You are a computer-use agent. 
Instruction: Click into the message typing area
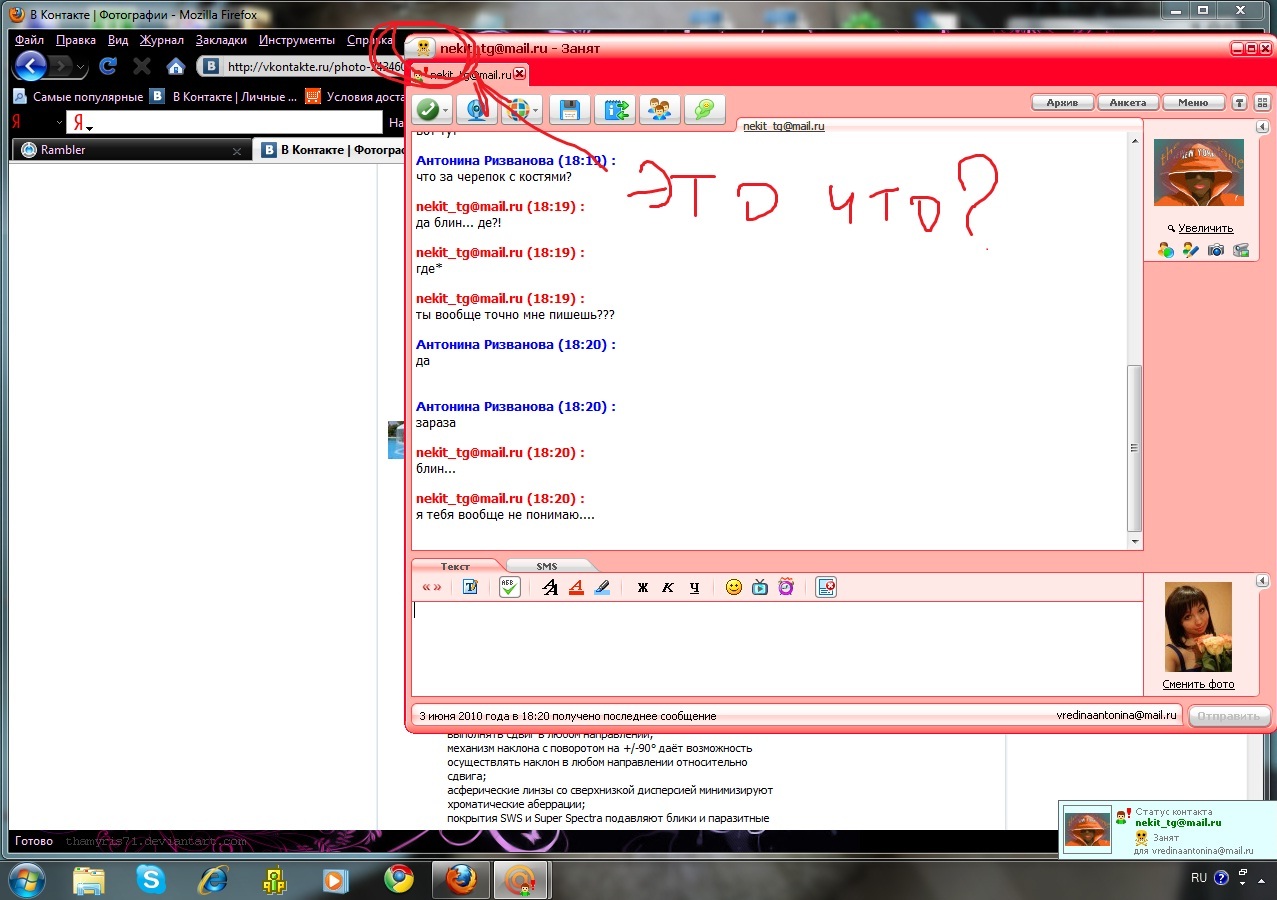776,648
